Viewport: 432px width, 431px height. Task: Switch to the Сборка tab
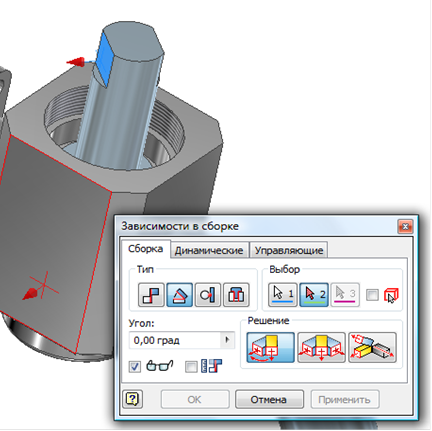146,249
